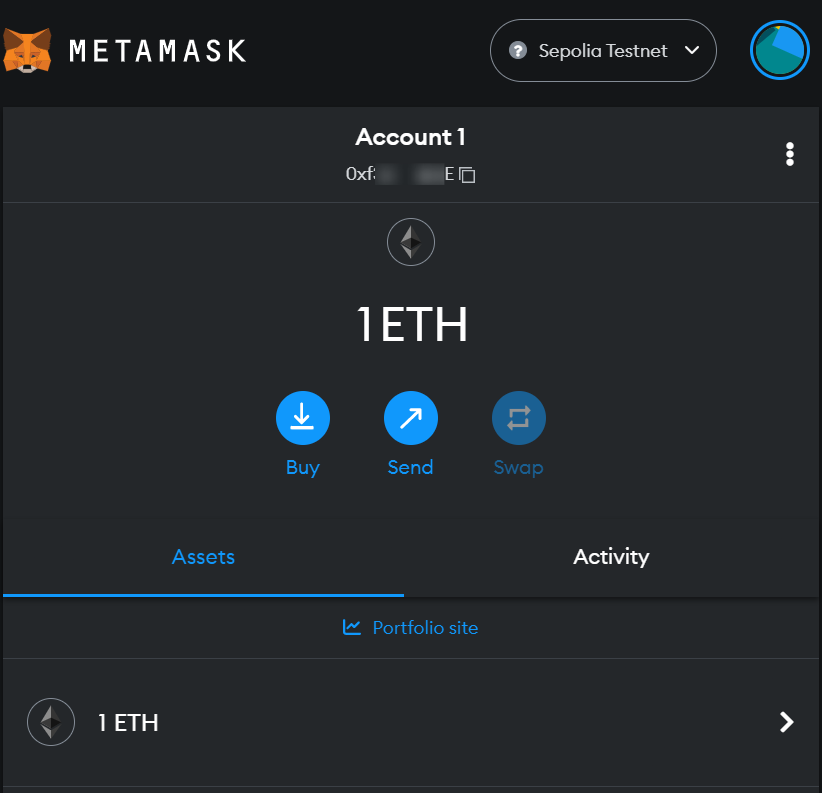Screen dimensions: 822x793
Task: Click the MetaMask fox logo
Action: (x=27, y=50)
